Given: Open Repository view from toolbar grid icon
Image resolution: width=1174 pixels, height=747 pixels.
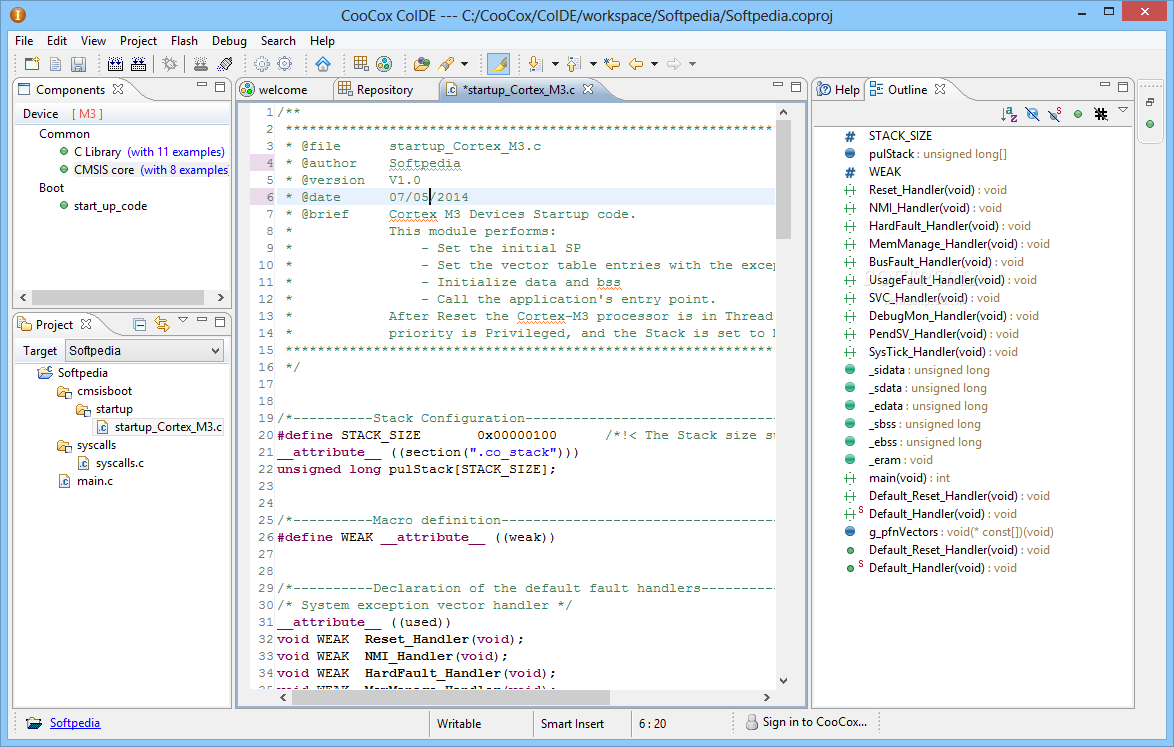Looking at the screenshot, I should pyautogui.click(x=361, y=64).
